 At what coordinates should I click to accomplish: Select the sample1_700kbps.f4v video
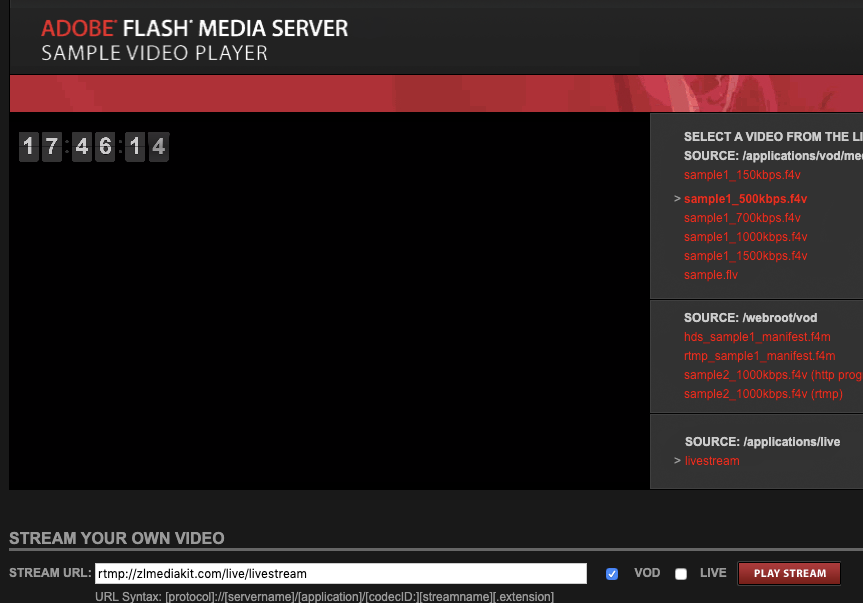pyautogui.click(x=741, y=217)
